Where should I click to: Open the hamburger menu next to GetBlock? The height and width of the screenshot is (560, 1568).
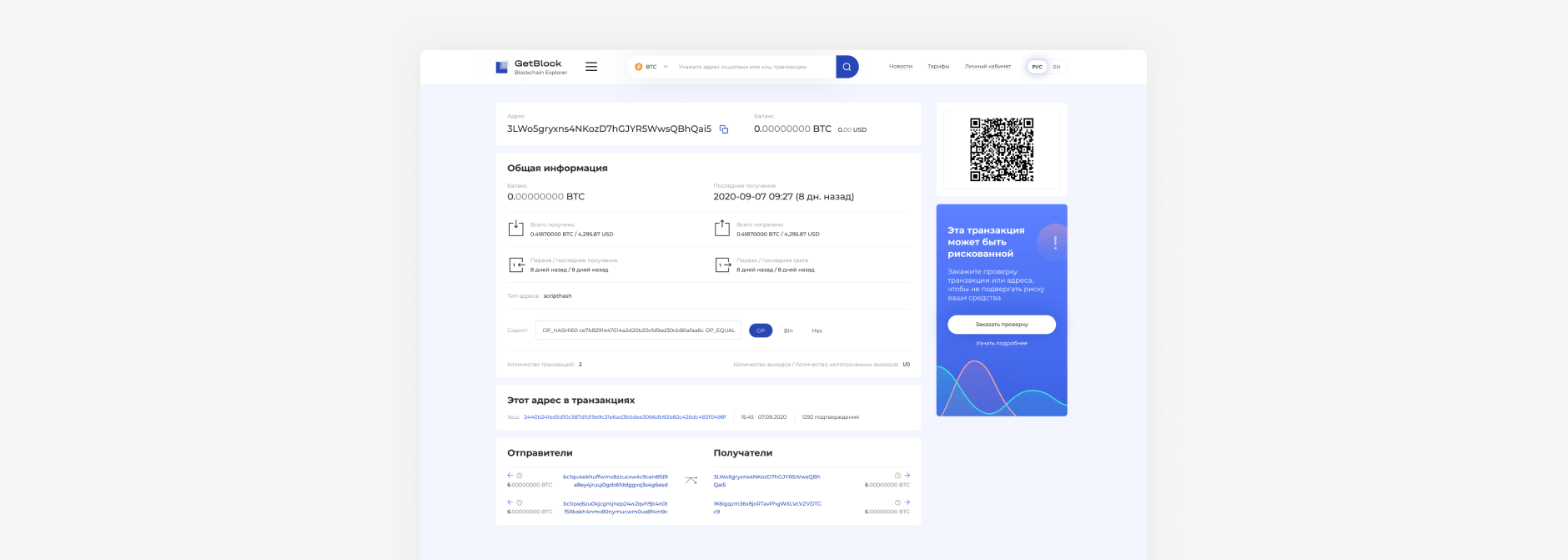coord(591,67)
